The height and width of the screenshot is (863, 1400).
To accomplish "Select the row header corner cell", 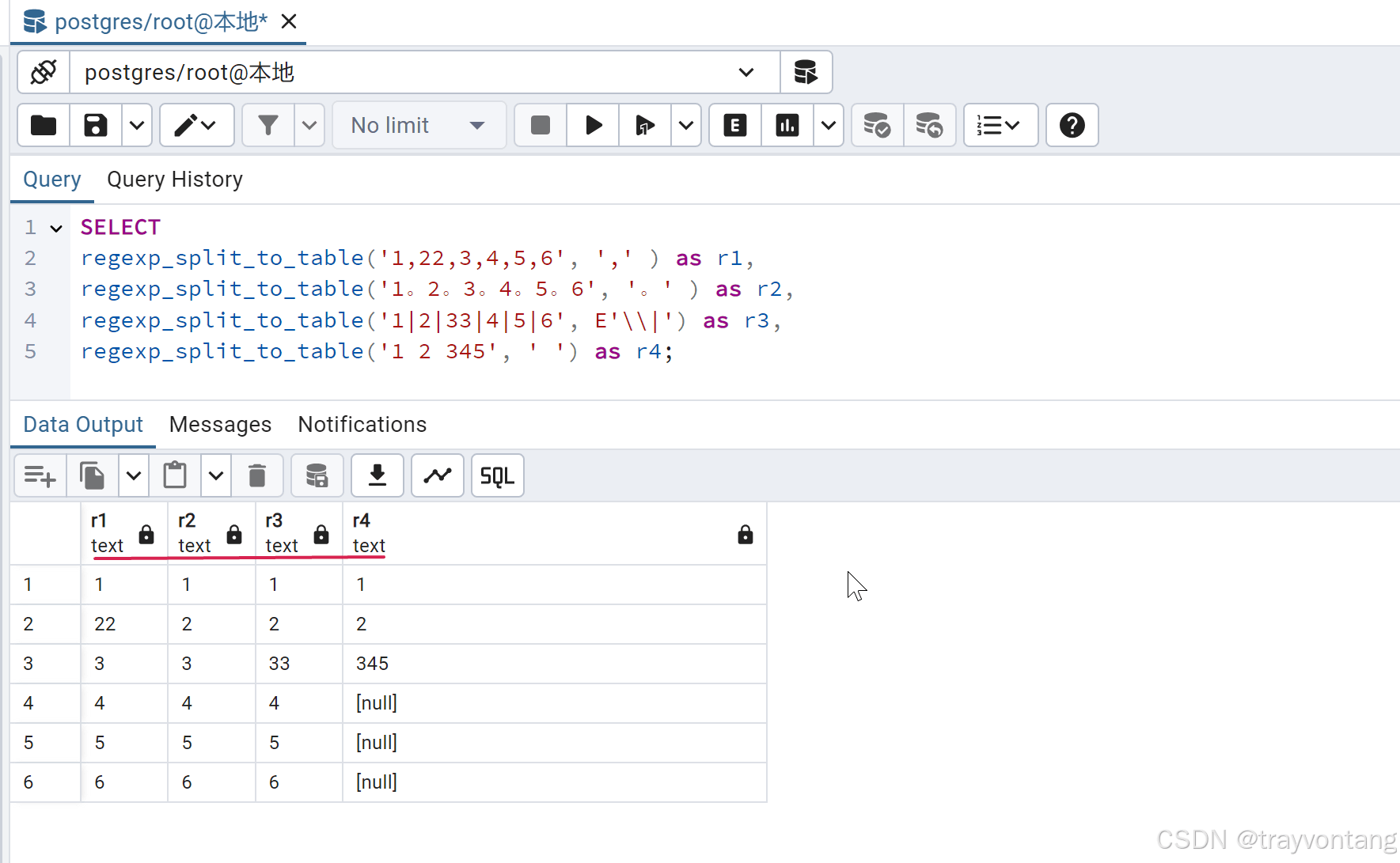I will (45, 533).
